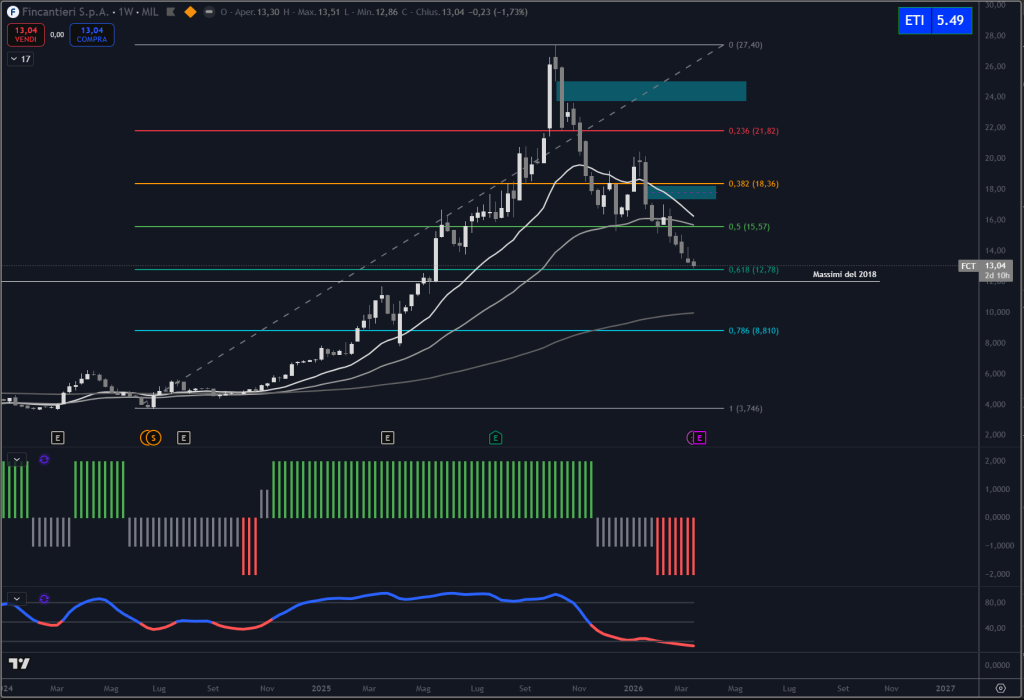Screen dimensions: 1024x700
Task: Open chart styles via the candlestick icon
Action: tap(170, 13)
